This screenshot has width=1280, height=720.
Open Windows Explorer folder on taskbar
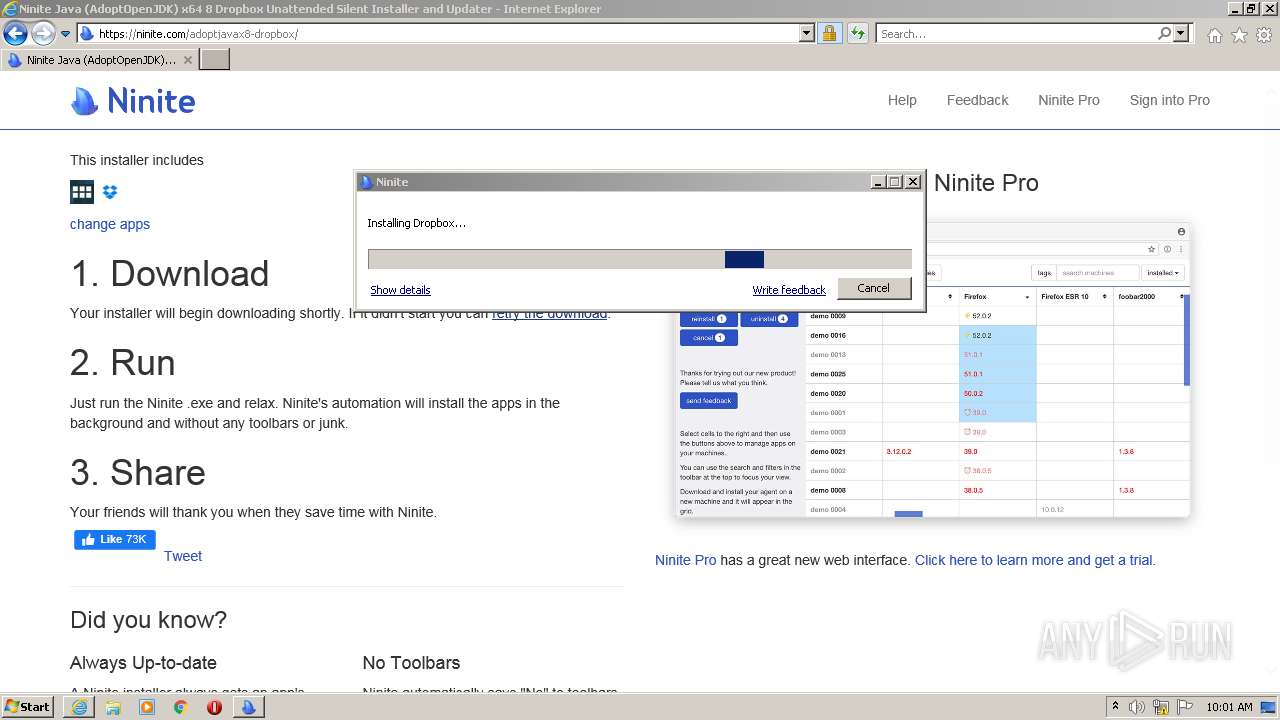[113, 707]
